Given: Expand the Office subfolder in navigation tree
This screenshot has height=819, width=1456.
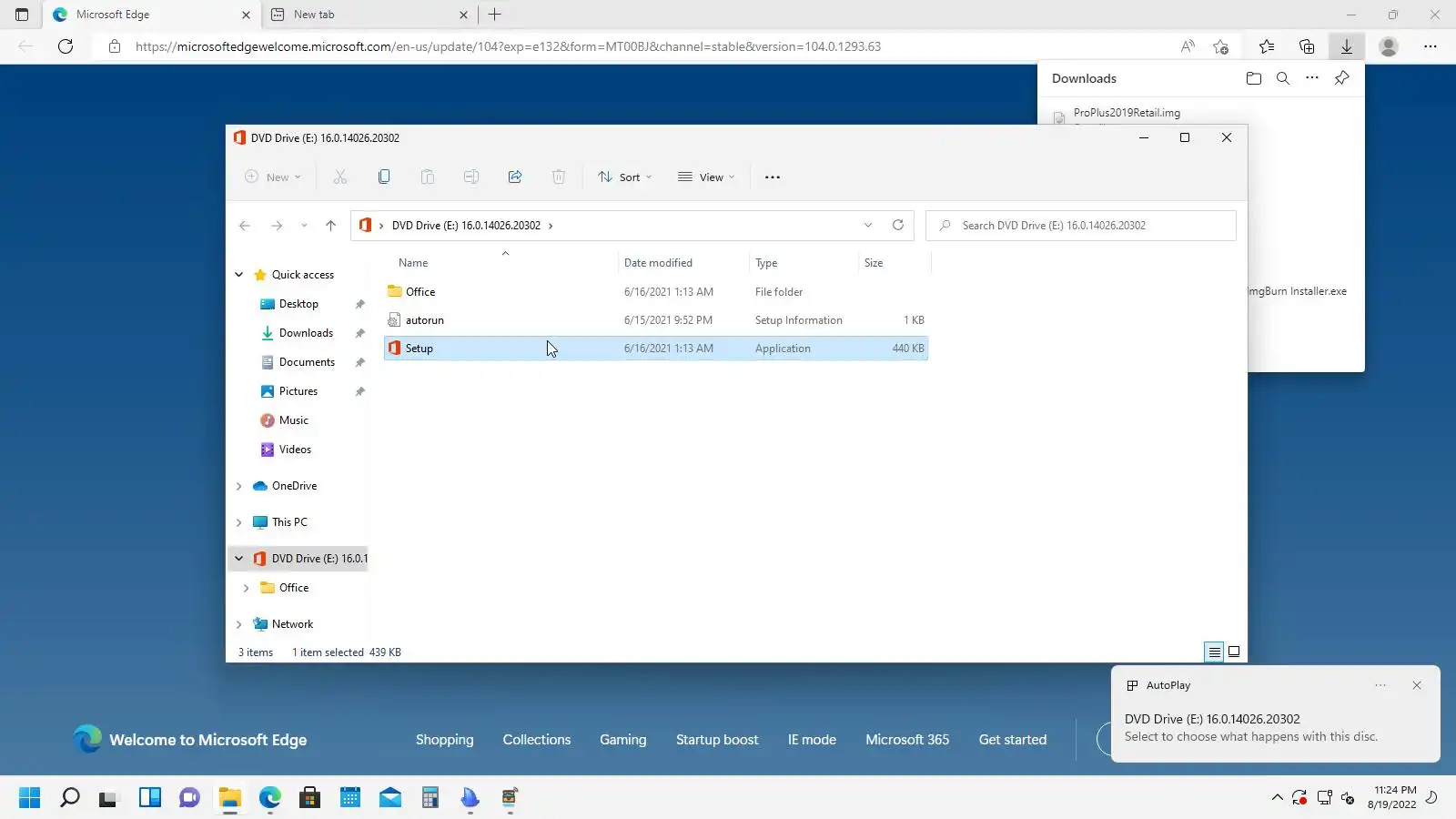Looking at the screenshot, I should (247, 588).
